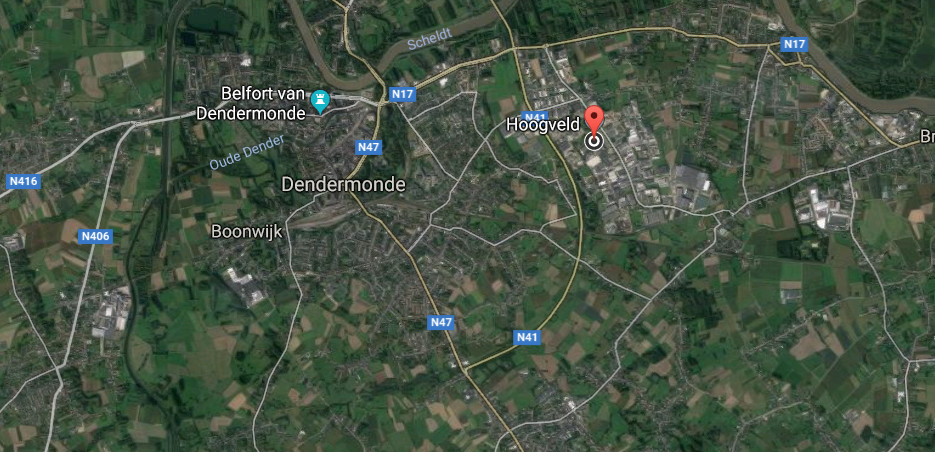Click the N17 shield in the top-right corner
Viewport: 935px width, 452px height.
pyautogui.click(x=794, y=44)
